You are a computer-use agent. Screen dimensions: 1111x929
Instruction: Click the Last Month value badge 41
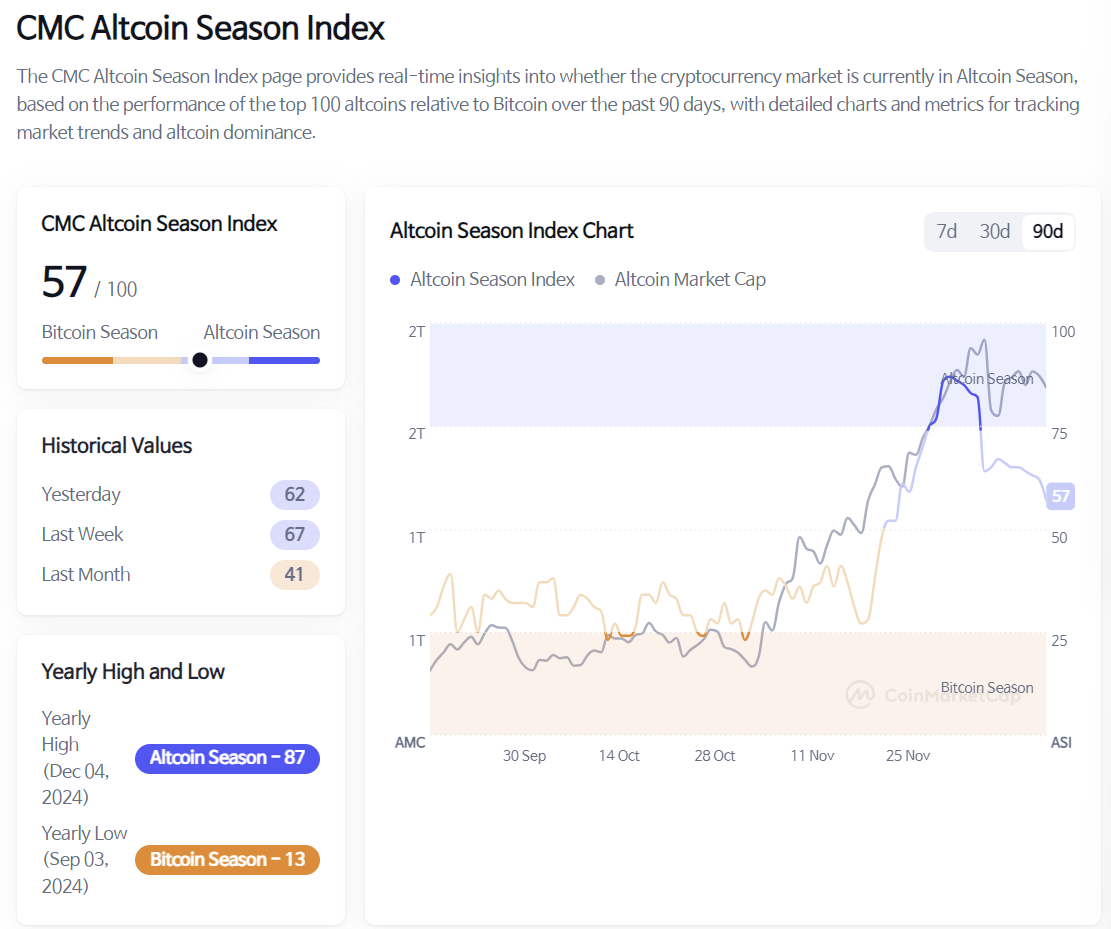(x=294, y=574)
